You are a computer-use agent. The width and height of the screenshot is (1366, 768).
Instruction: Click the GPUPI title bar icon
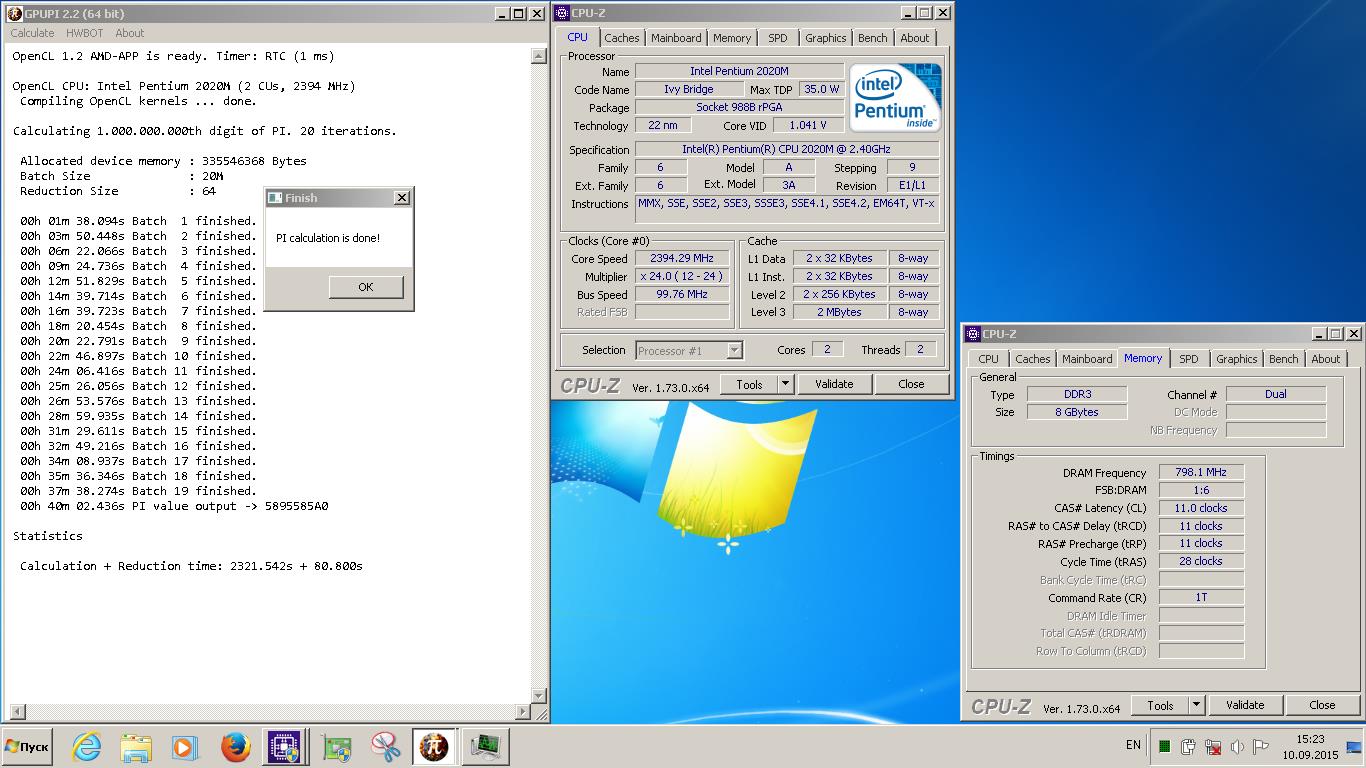pyautogui.click(x=14, y=14)
